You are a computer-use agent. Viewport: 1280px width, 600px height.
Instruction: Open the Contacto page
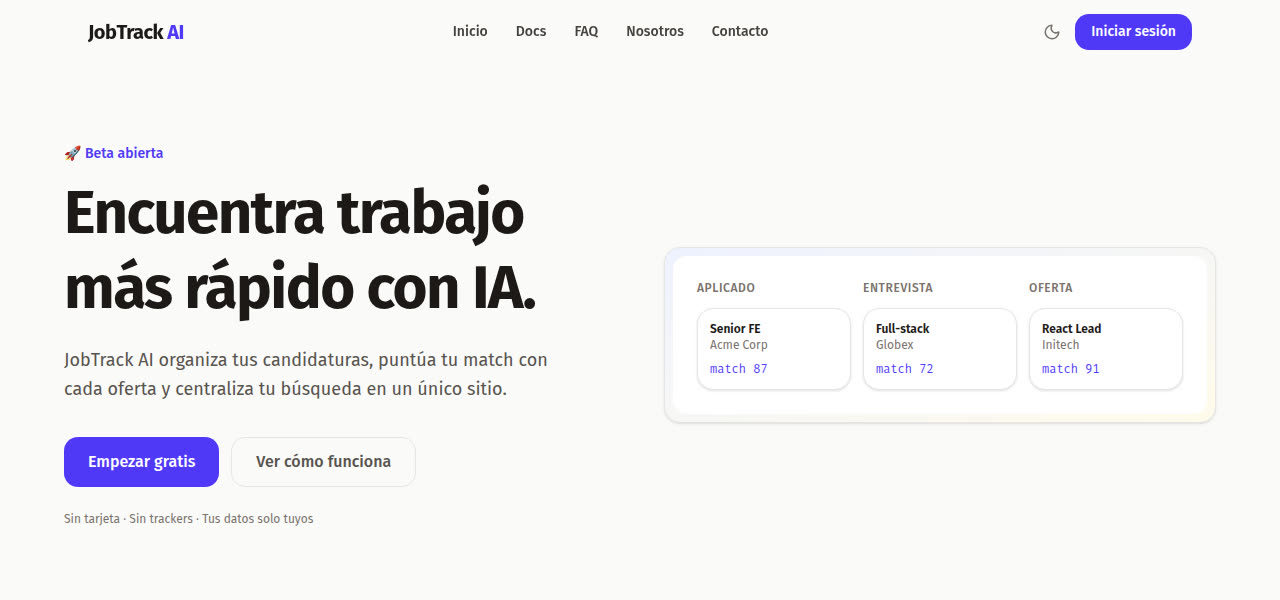[x=740, y=31]
